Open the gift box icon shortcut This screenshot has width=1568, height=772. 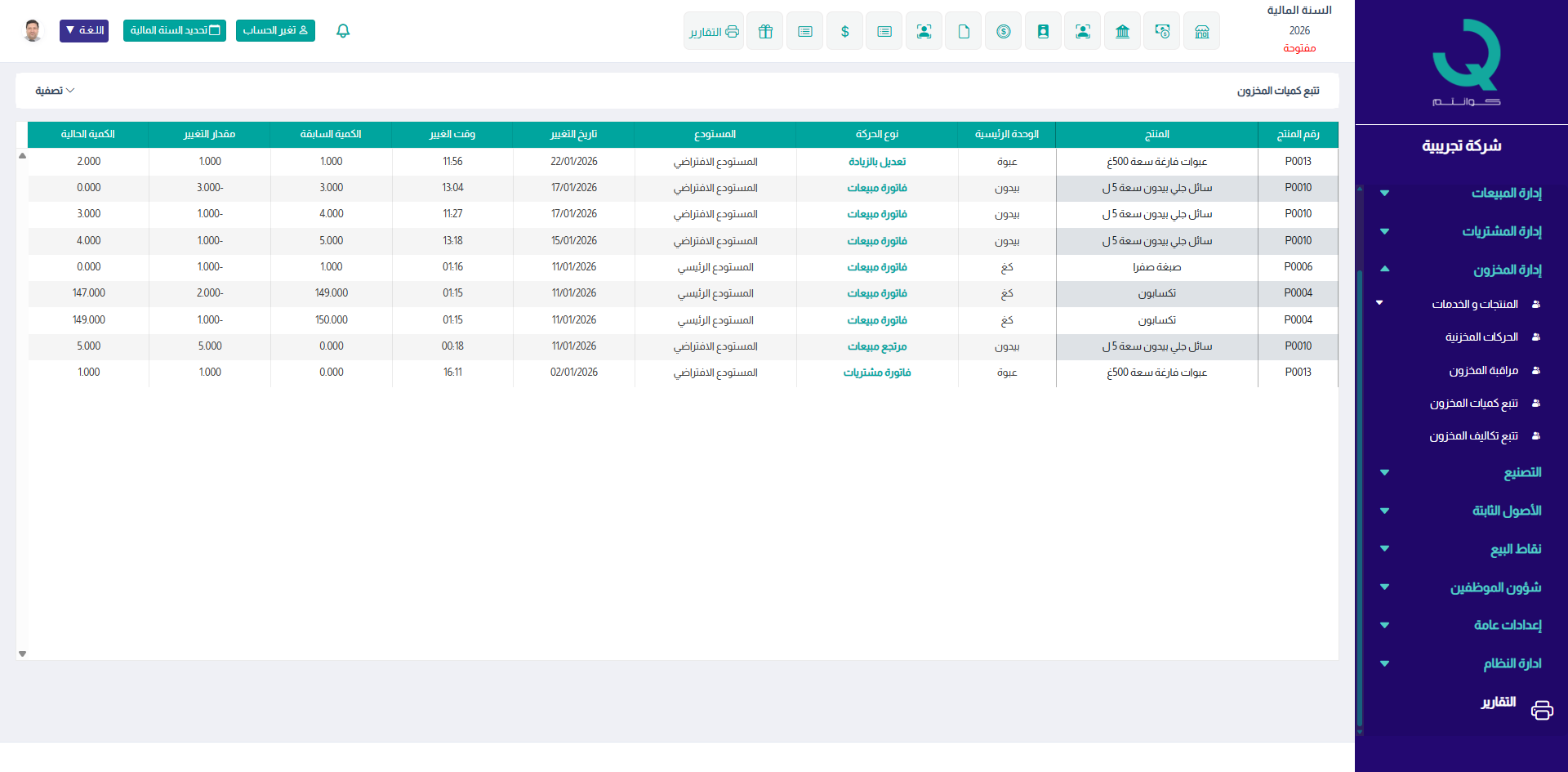click(765, 32)
